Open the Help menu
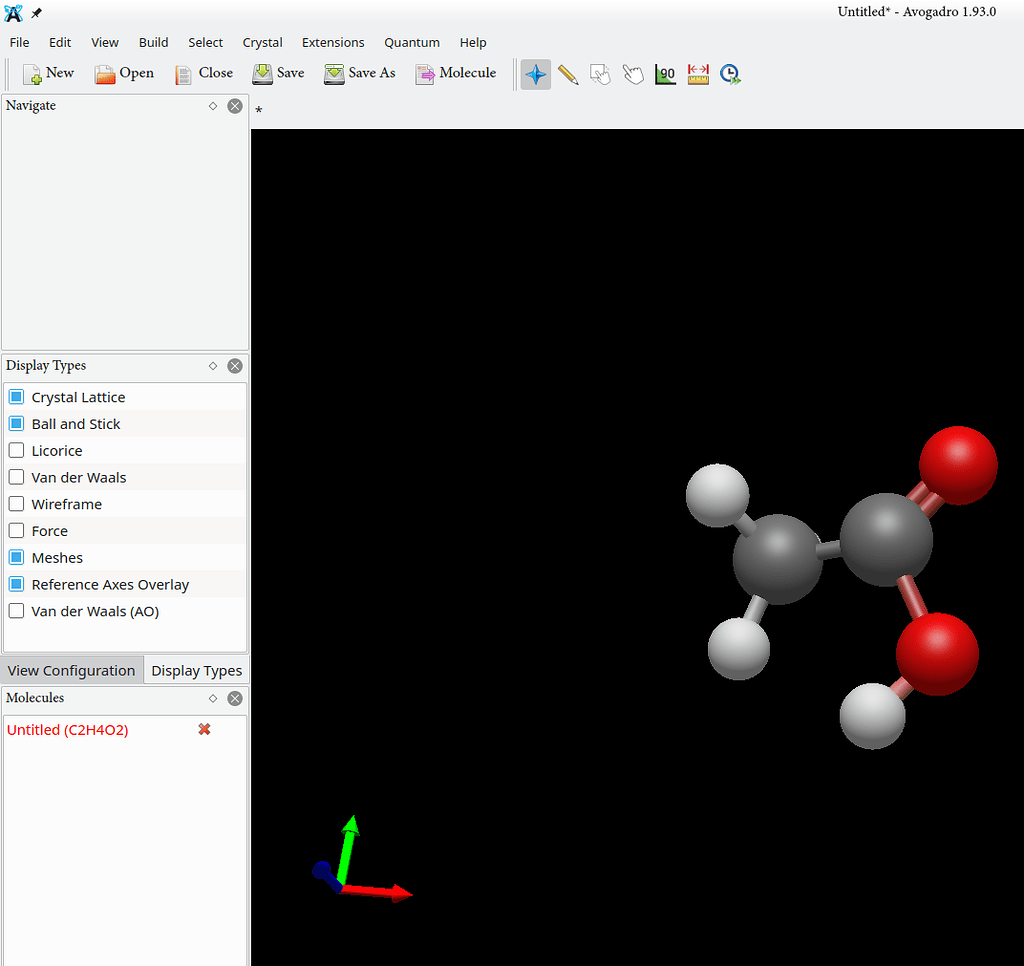Screen dimensions: 1024x966 click(x=473, y=42)
